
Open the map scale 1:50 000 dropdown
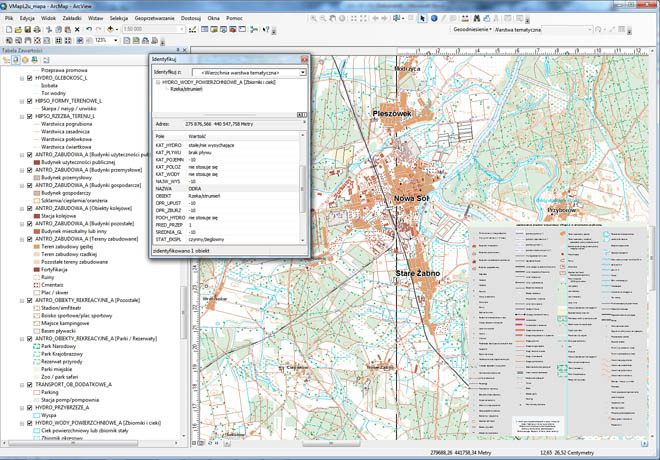tap(180, 29)
